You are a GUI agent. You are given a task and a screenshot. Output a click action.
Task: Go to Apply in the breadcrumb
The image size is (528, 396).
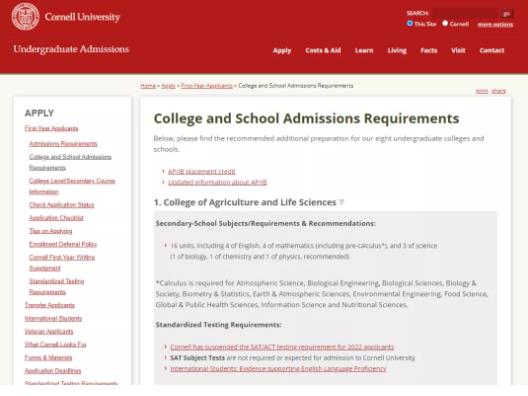click(x=168, y=86)
